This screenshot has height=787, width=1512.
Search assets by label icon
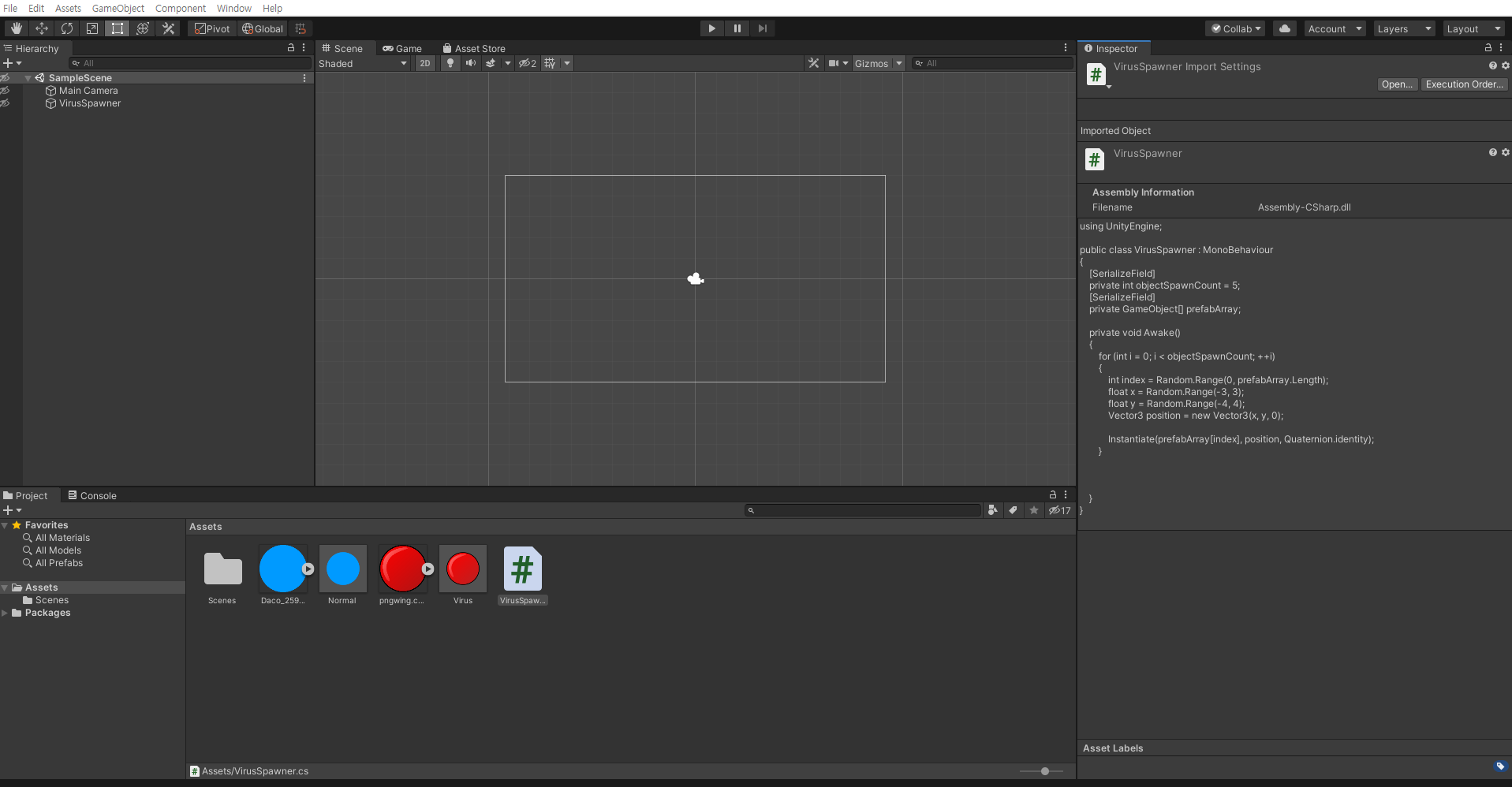1014,510
